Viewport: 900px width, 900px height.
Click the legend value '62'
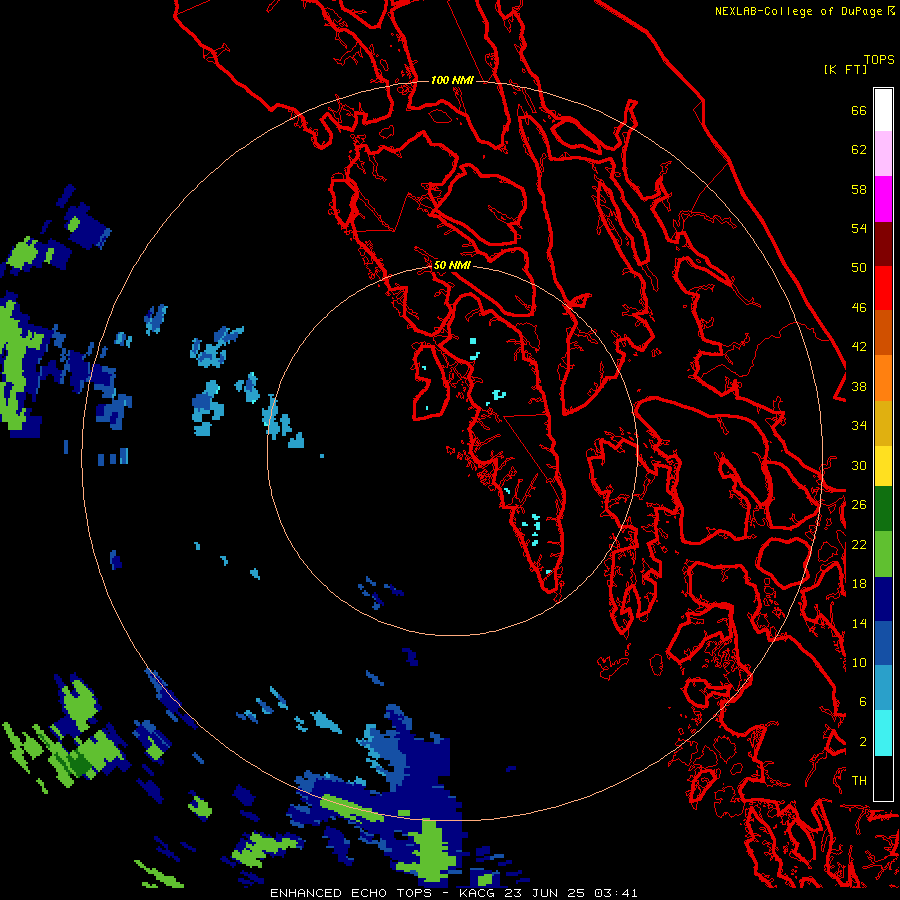(859, 150)
